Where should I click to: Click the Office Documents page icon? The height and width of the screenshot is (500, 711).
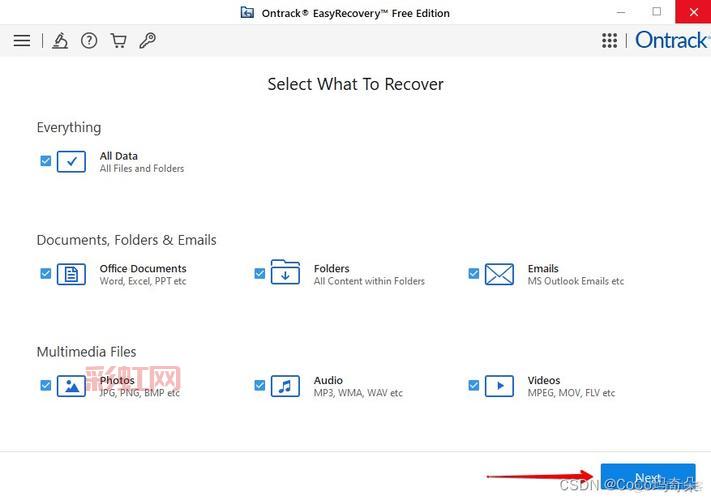(71, 274)
